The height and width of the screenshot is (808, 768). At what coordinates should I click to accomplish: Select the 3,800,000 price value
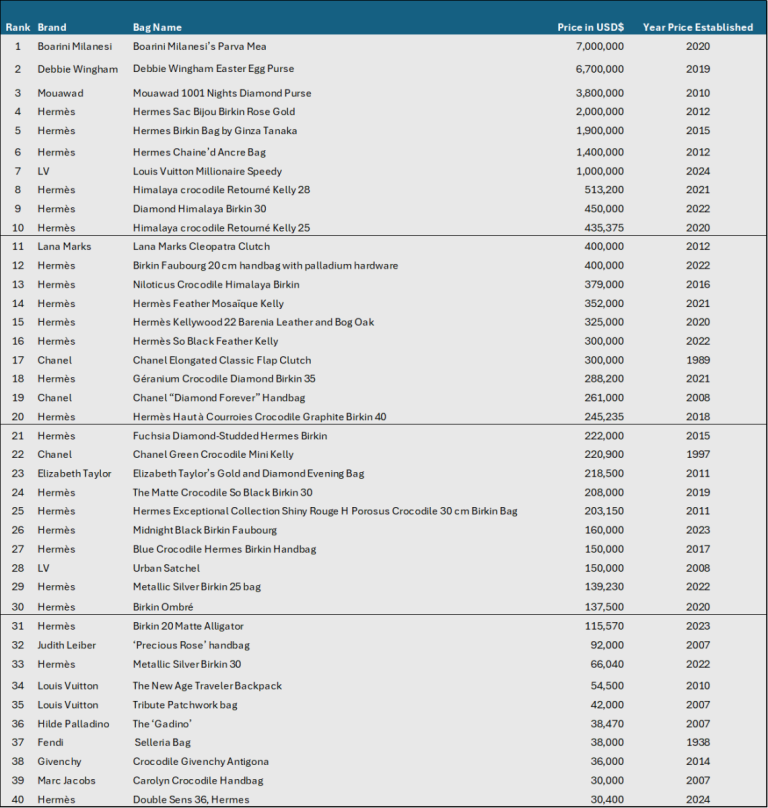(600, 93)
